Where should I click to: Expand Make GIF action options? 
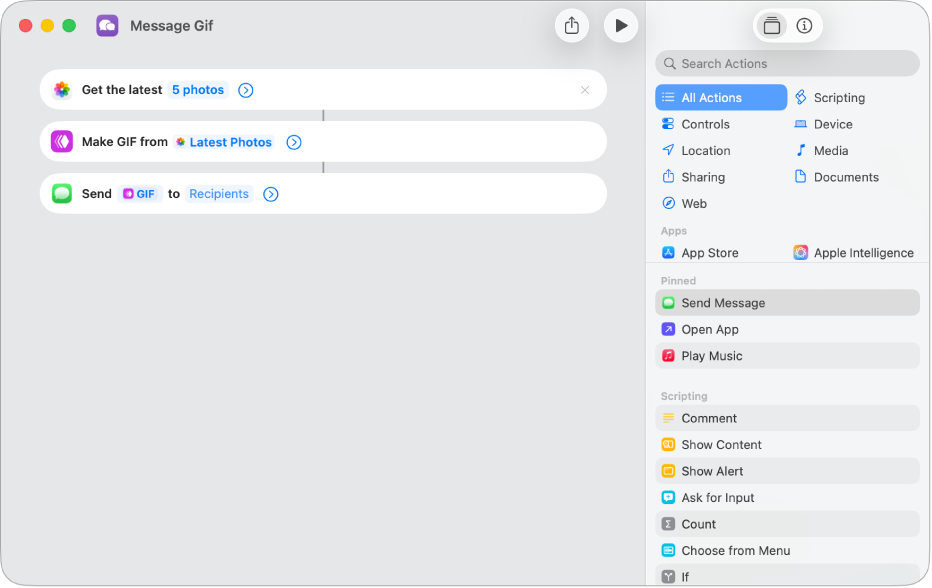click(294, 142)
